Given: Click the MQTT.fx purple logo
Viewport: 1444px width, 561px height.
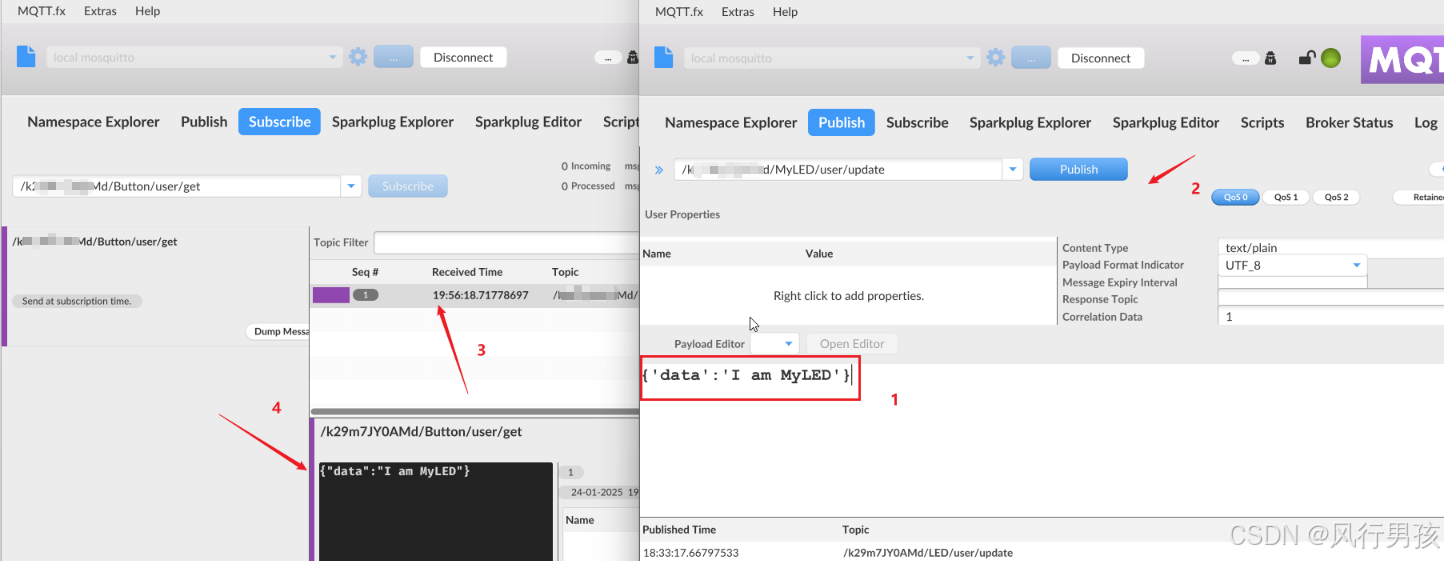Looking at the screenshot, I should point(1402,59).
